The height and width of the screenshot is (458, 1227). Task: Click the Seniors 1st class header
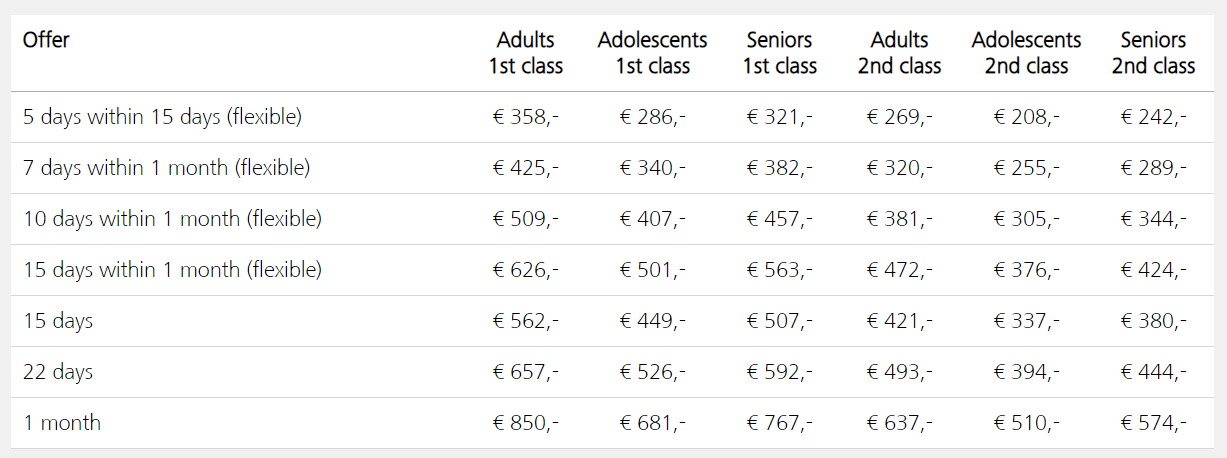tap(779, 53)
